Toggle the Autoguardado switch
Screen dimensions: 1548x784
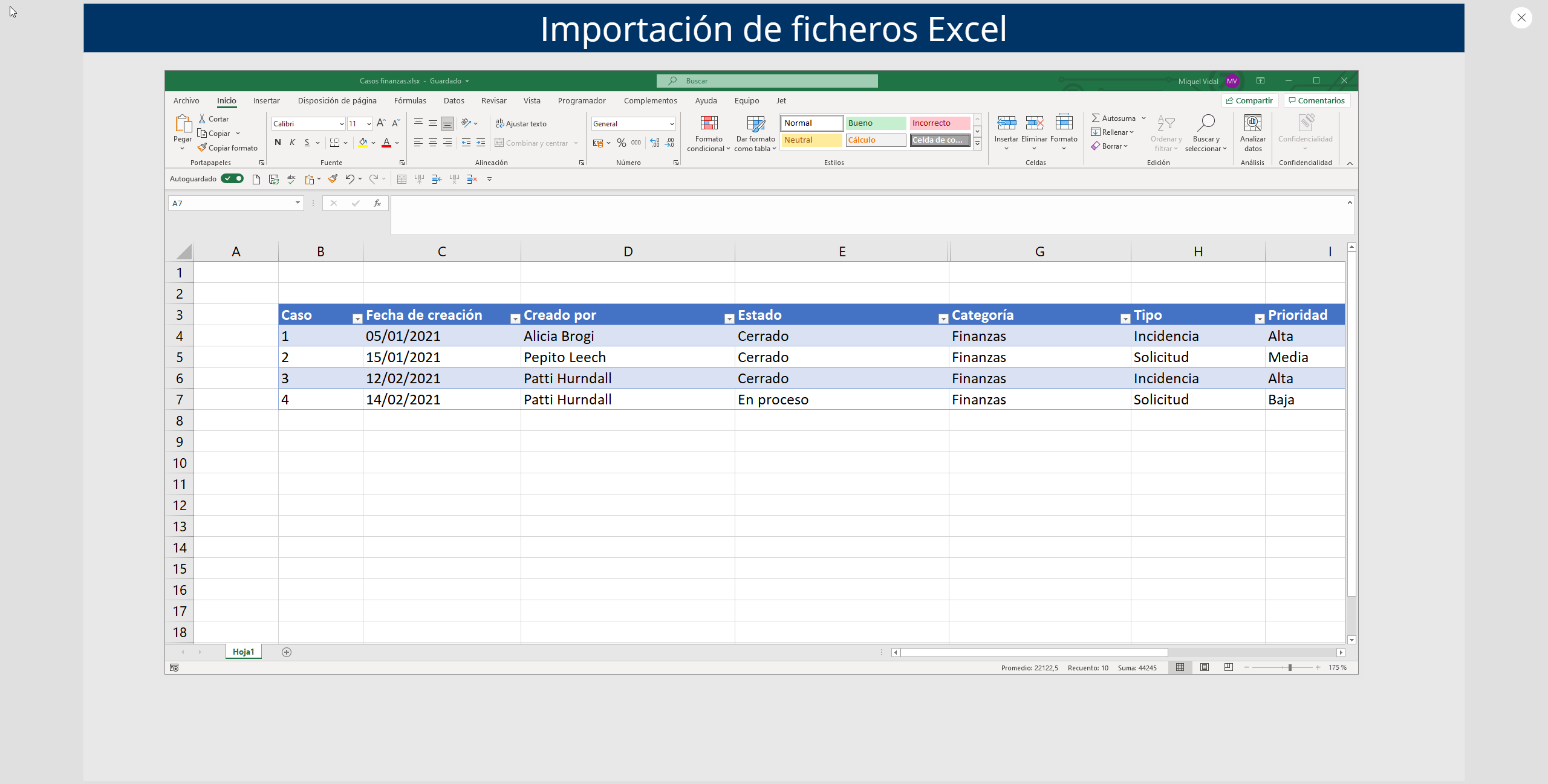tap(232, 179)
